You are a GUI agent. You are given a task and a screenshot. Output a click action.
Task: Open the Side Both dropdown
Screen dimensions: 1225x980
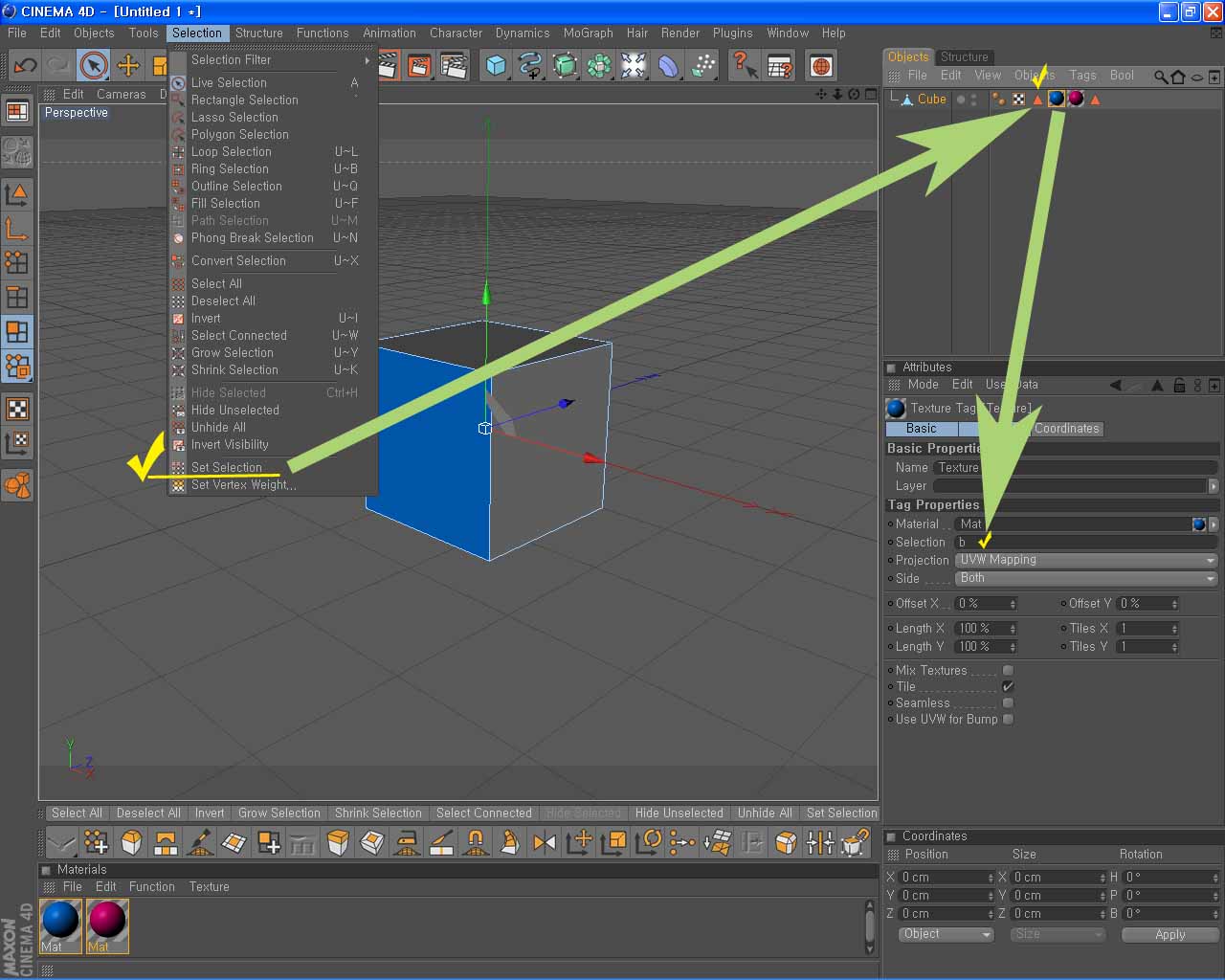(x=1087, y=578)
